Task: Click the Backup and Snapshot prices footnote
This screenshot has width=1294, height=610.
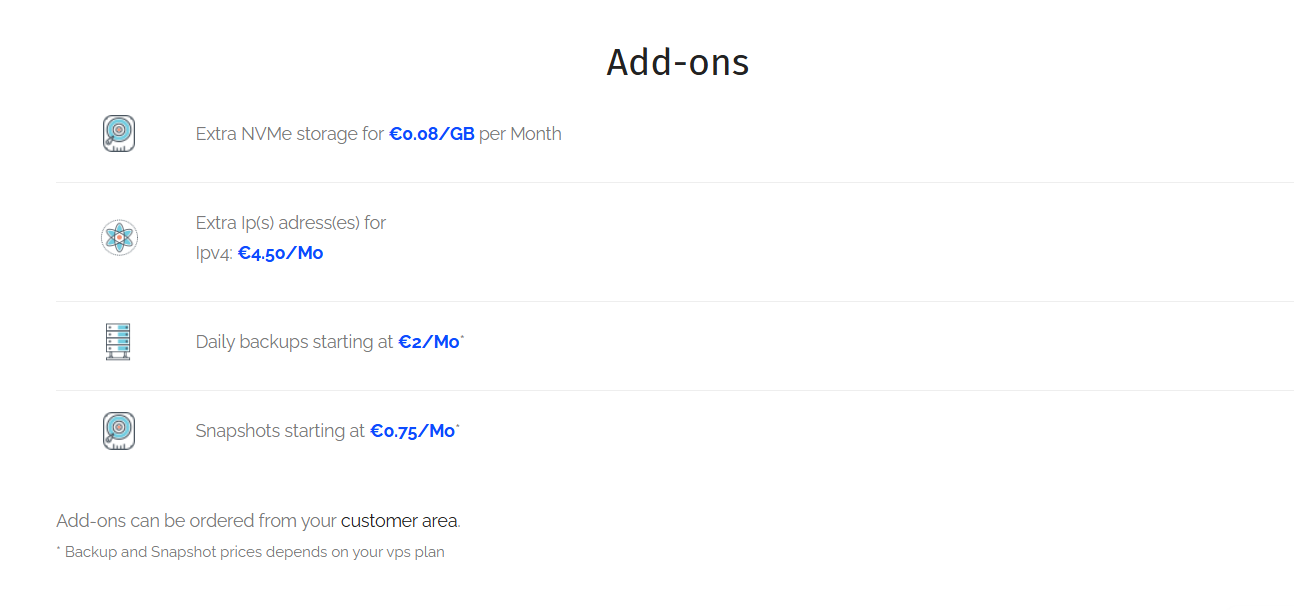Action: [250, 552]
